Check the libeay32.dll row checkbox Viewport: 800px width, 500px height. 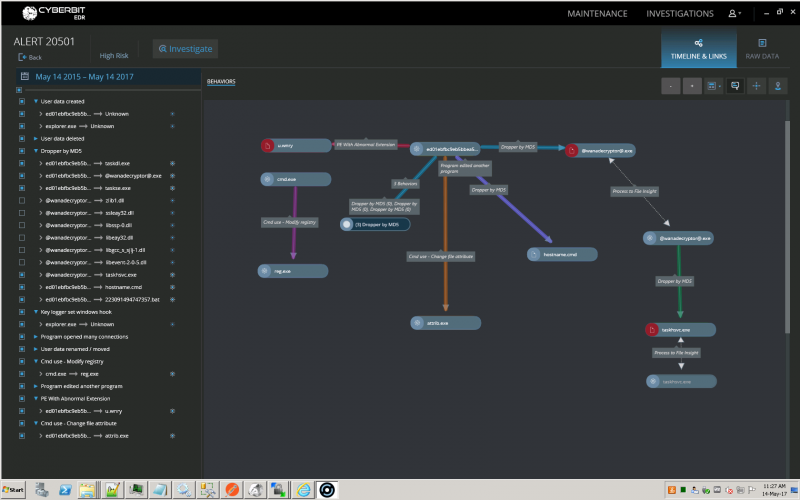pyautogui.click(x=22, y=238)
